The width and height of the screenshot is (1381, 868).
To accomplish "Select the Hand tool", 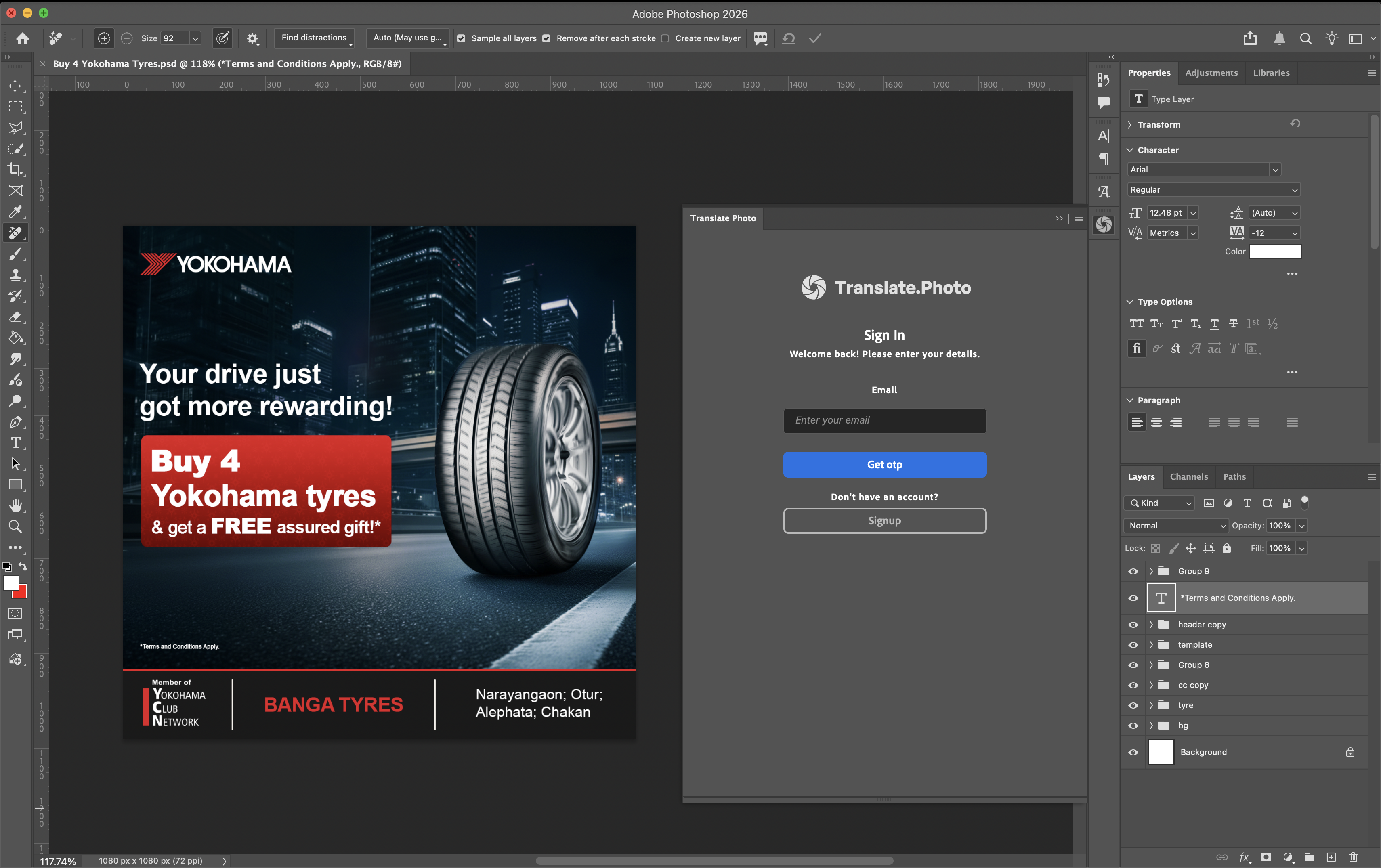I will [15, 506].
